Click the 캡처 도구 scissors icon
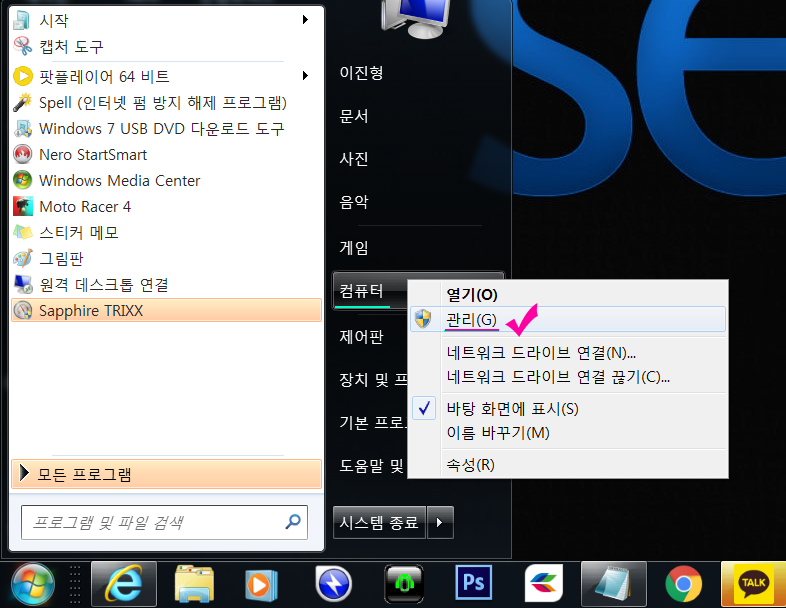 click(23, 46)
